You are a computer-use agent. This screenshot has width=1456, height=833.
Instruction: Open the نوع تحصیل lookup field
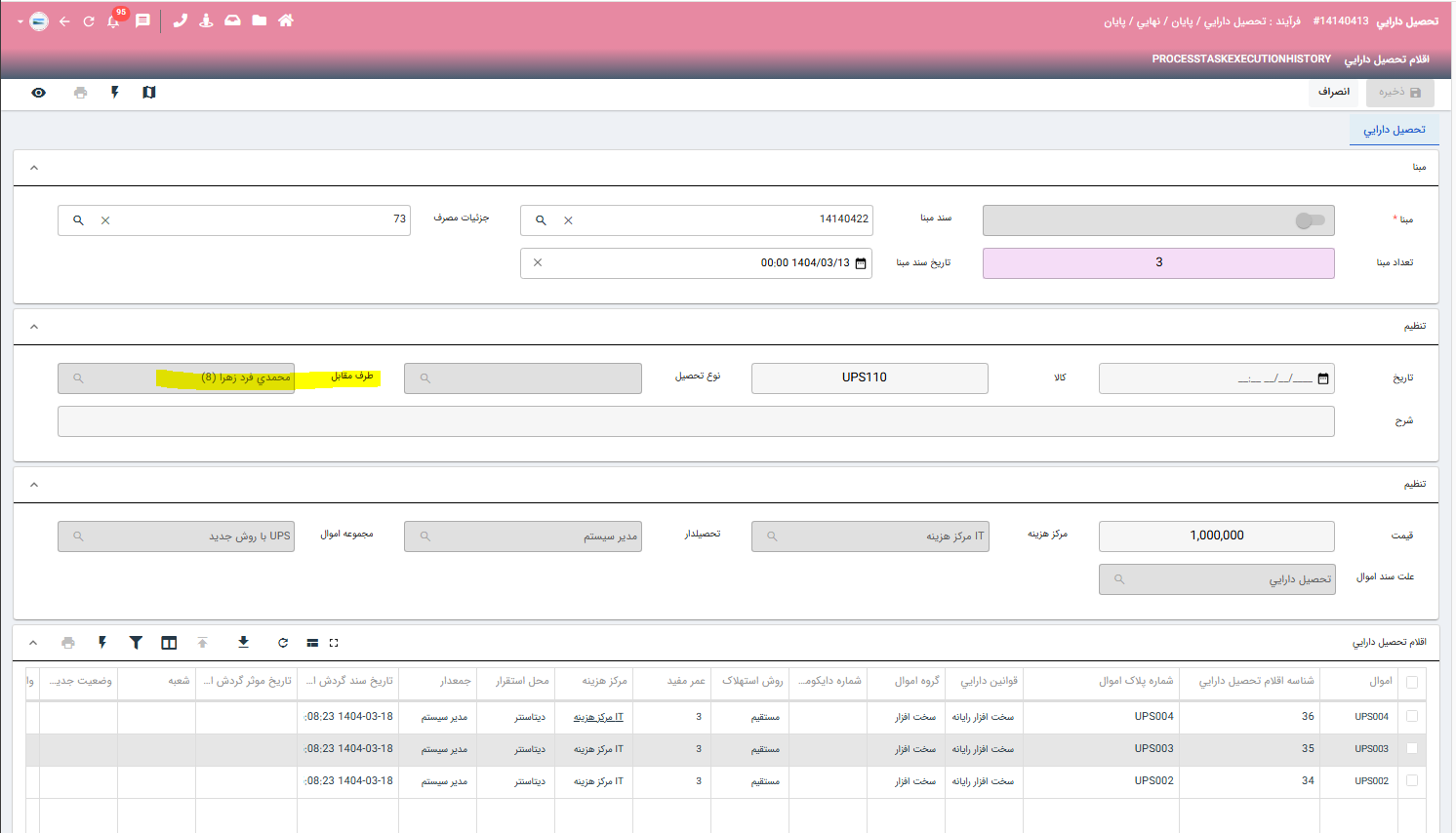(x=523, y=378)
